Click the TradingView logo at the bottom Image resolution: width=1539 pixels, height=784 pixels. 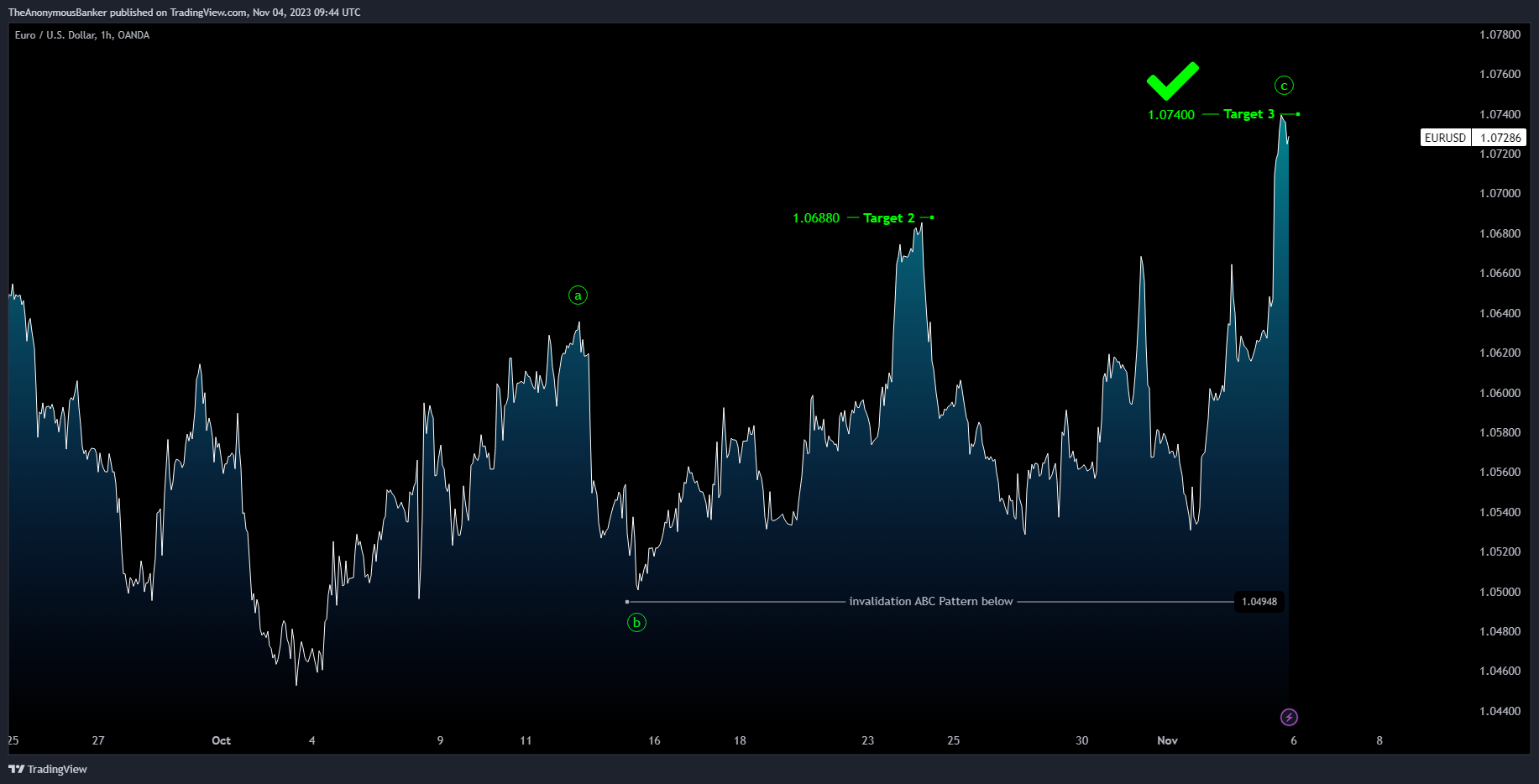click(x=48, y=769)
